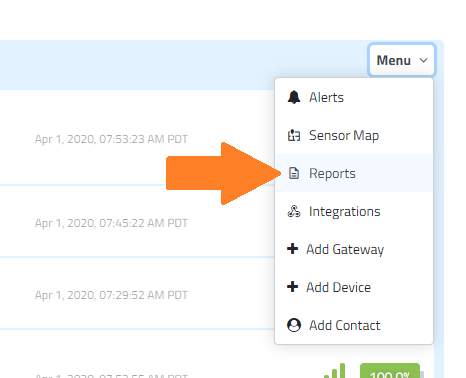Collapse menu using the chevron arrow
The image size is (466, 378).
(x=423, y=60)
